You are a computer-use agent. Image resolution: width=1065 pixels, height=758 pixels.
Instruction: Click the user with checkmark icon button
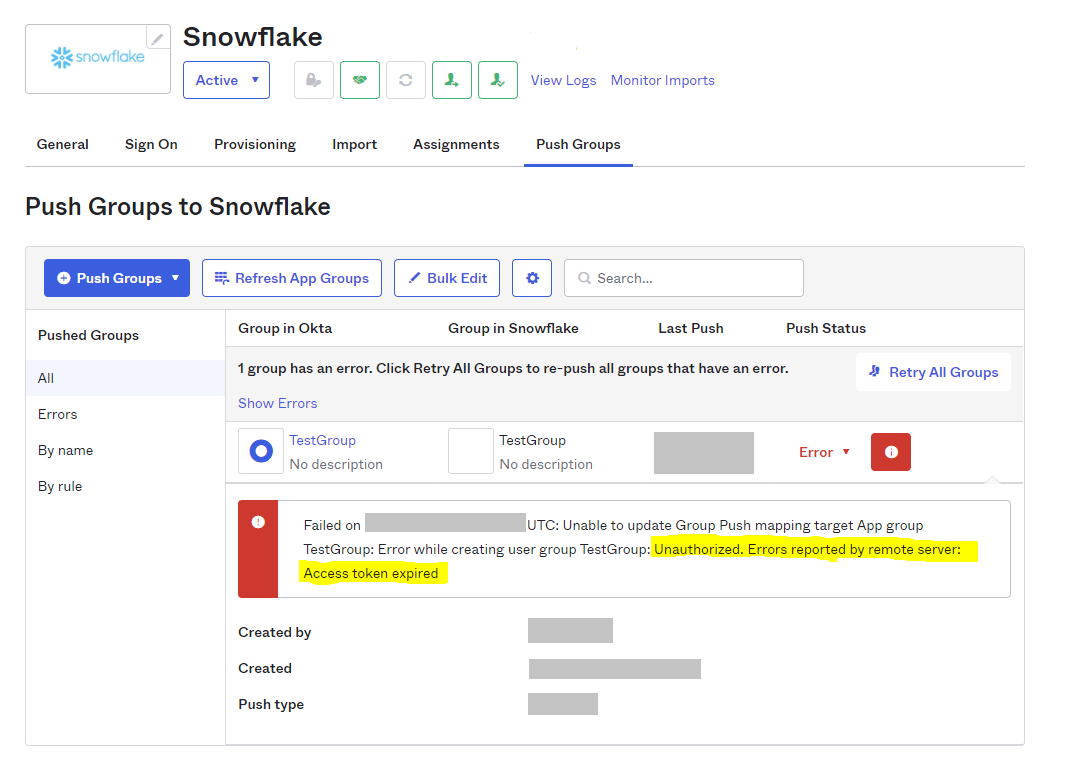coord(498,80)
